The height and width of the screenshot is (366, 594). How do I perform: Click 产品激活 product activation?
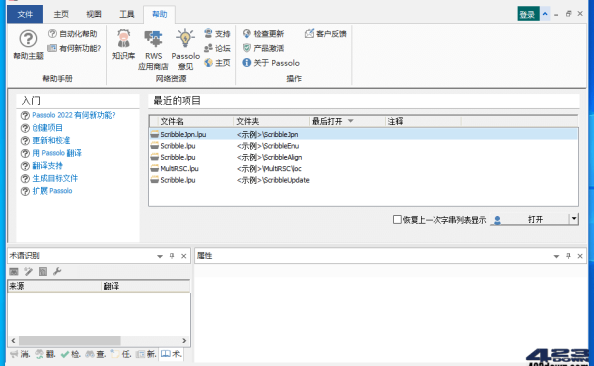click(263, 48)
